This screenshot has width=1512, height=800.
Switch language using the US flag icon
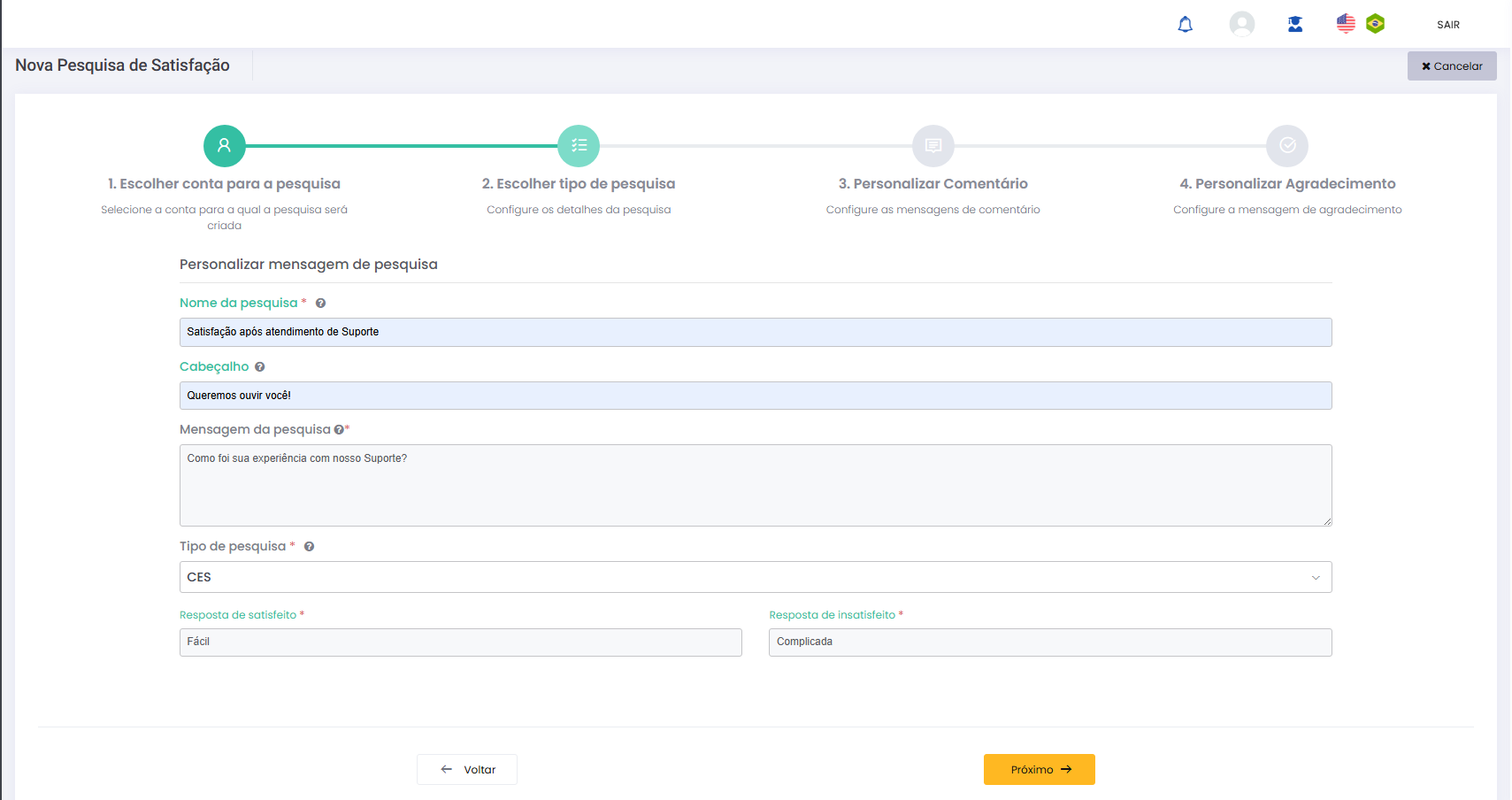[1345, 24]
